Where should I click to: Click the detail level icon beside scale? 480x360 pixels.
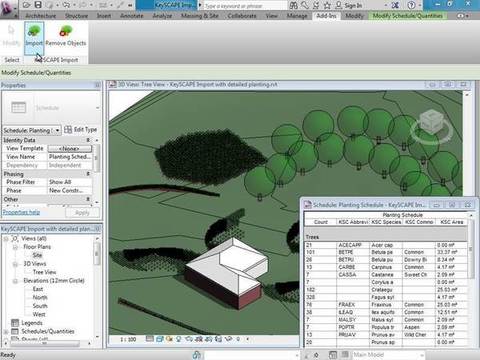(150, 339)
